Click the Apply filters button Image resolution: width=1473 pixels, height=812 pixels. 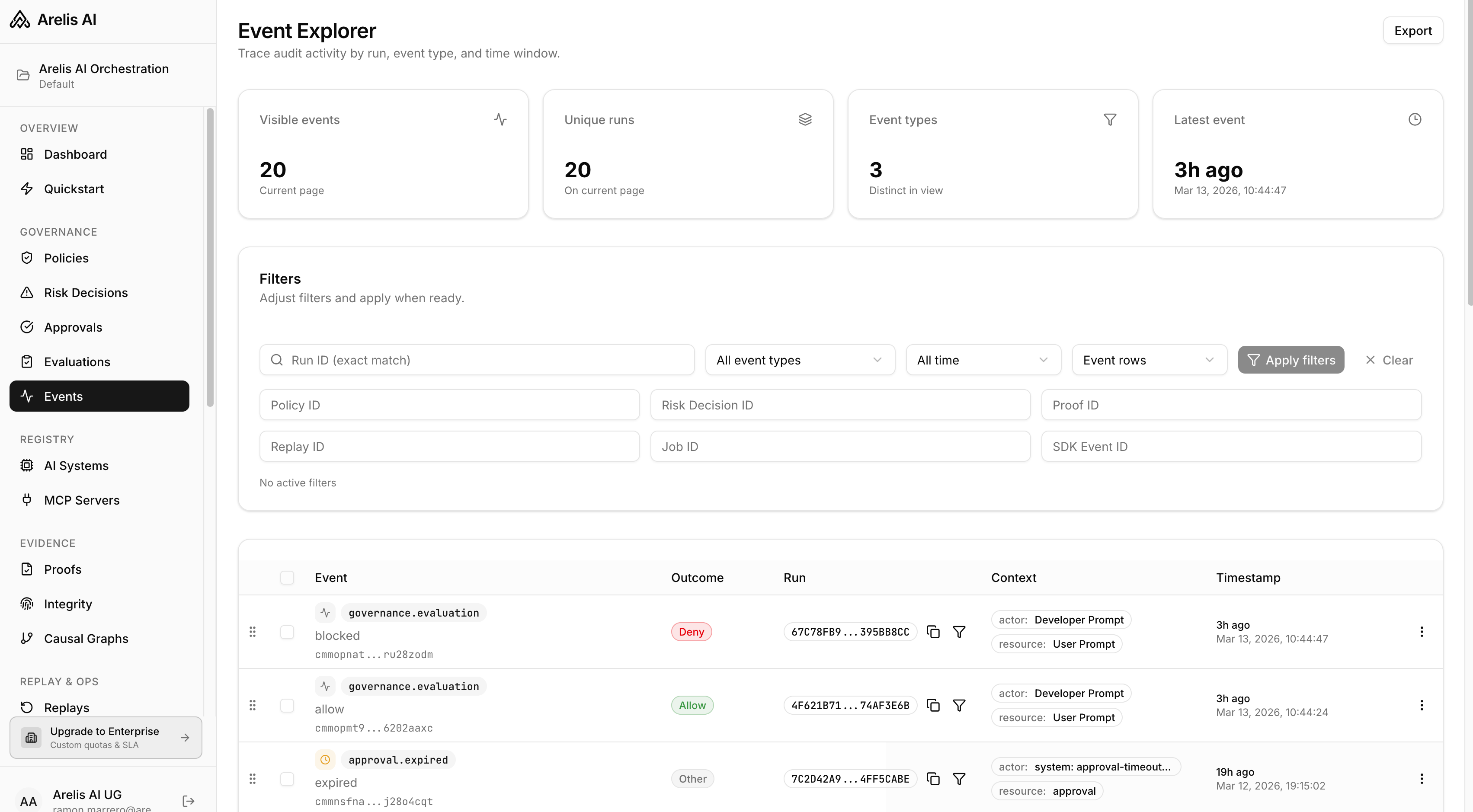coord(1291,360)
